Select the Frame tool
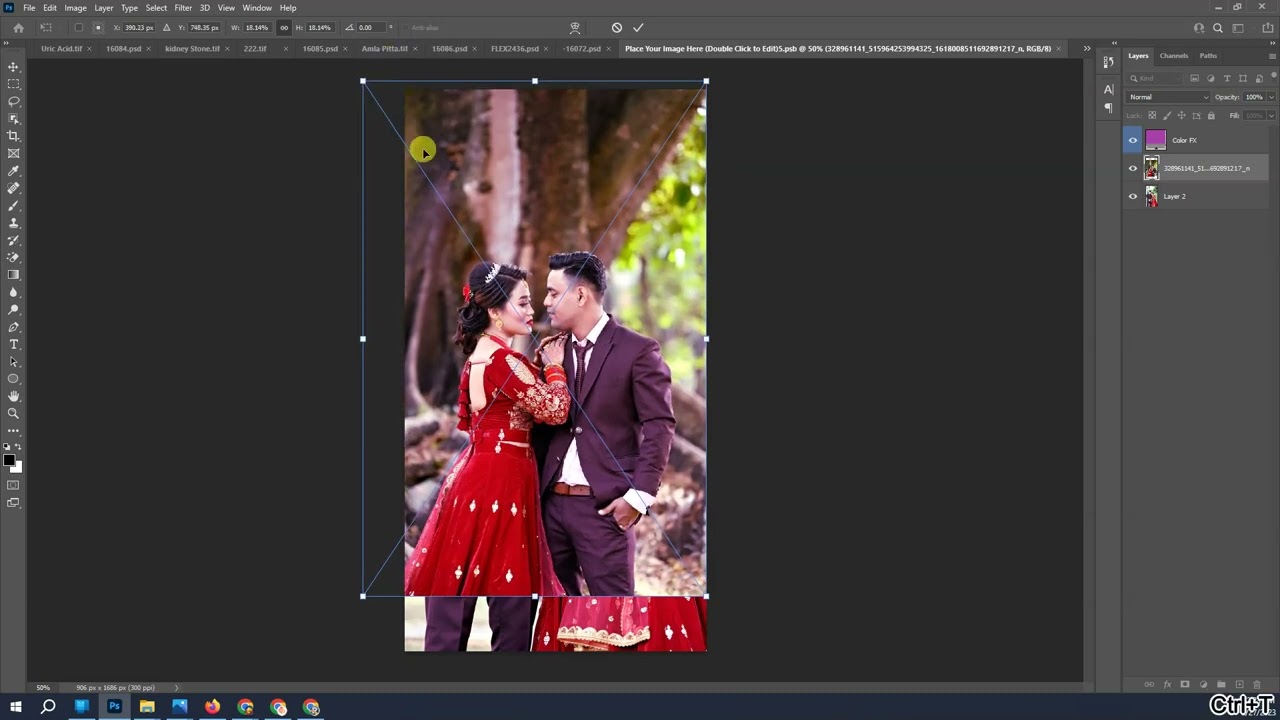This screenshot has width=1280, height=720. 13,153
